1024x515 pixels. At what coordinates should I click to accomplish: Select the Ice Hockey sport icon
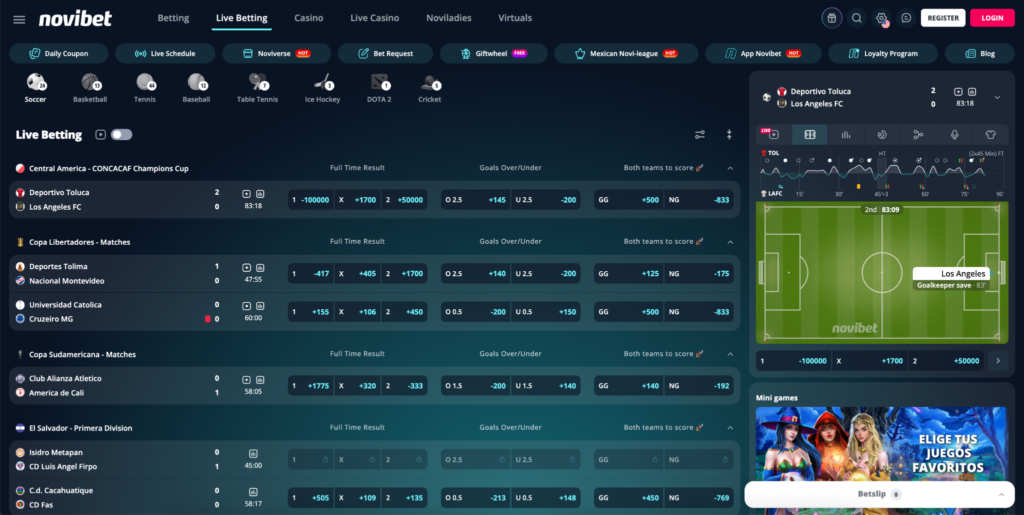322,88
